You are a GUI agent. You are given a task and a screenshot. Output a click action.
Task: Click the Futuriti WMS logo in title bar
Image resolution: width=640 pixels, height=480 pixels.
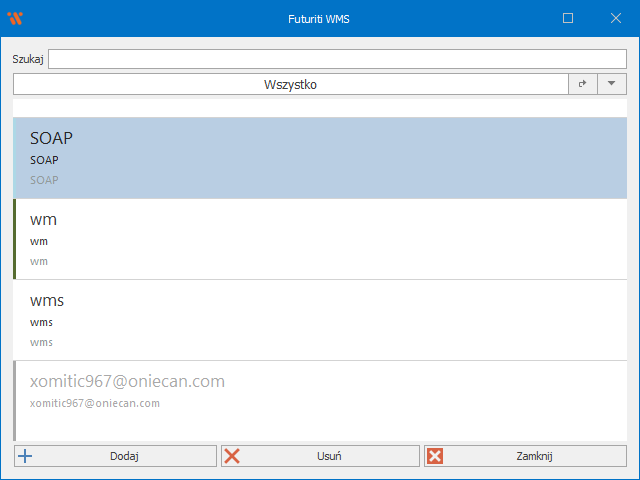click(14, 18)
